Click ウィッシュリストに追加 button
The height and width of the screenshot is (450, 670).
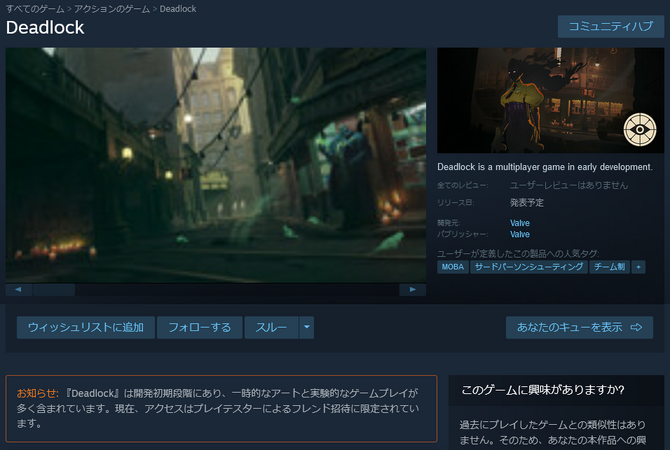pos(85,327)
